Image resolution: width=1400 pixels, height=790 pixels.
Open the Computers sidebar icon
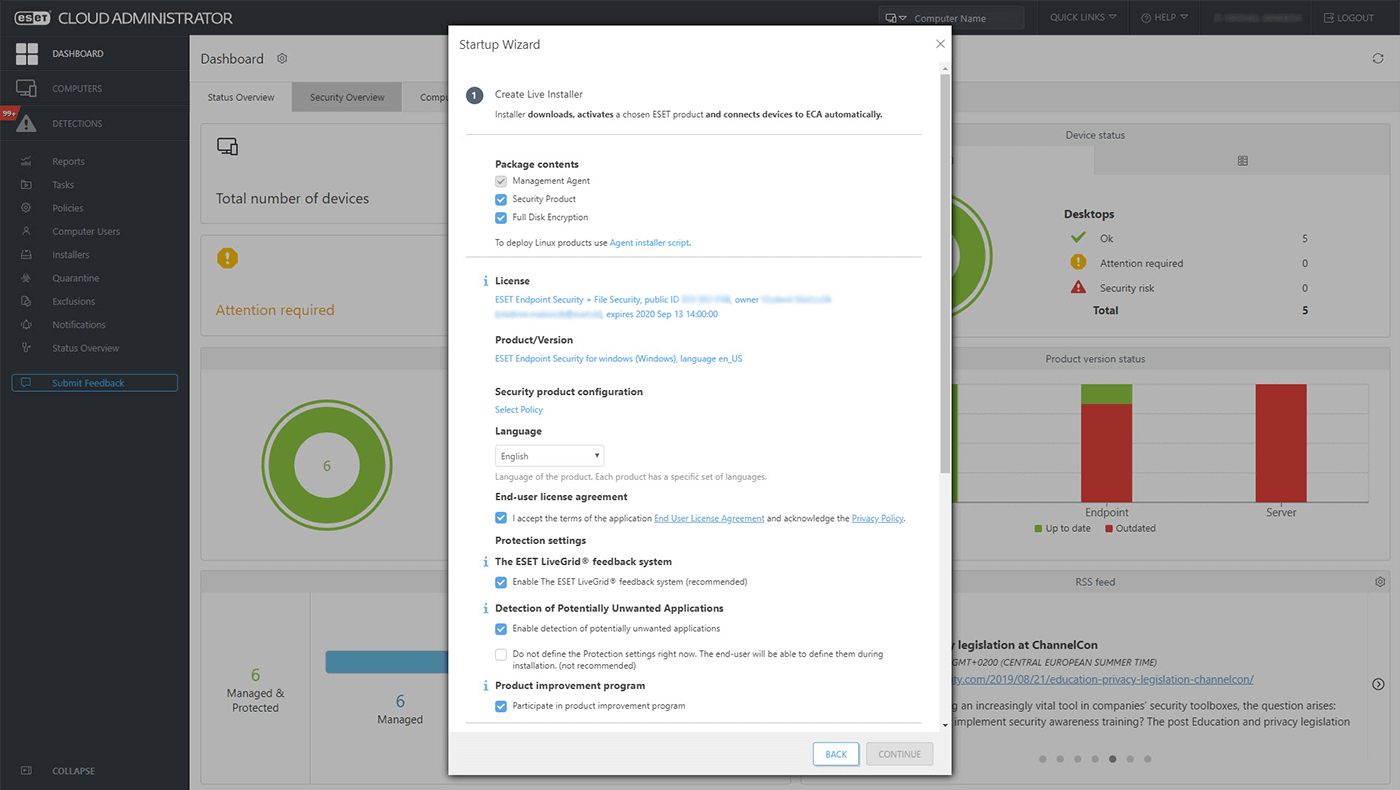(x=27, y=89)
